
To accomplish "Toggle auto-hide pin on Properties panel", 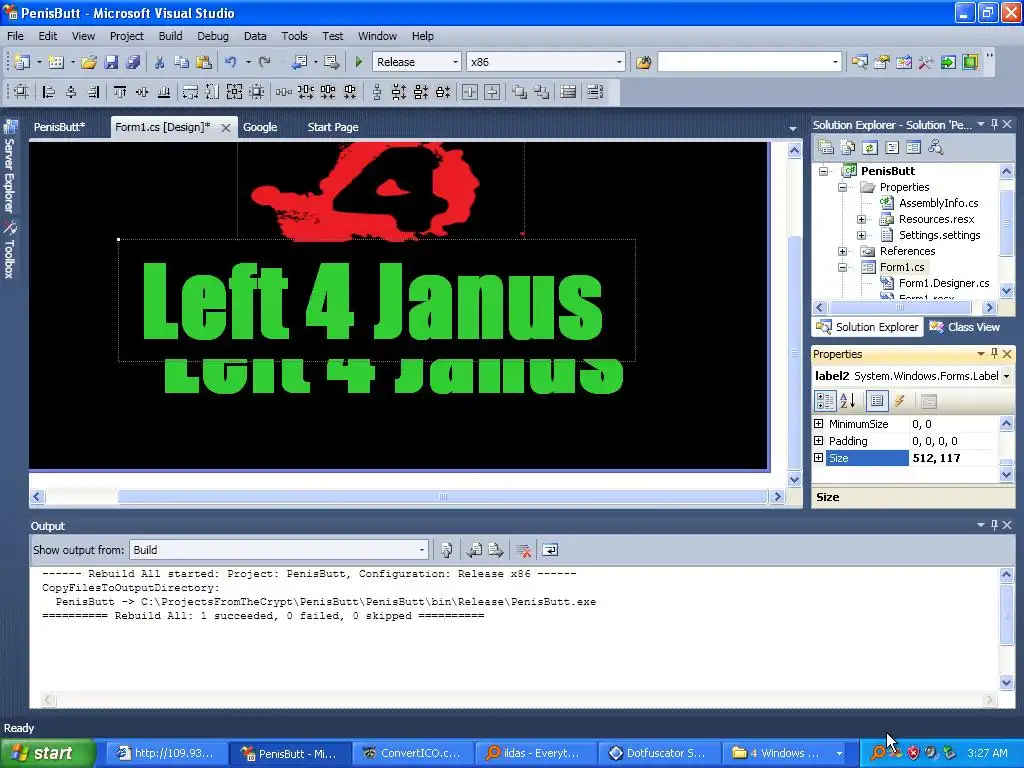I will (x=994, y=353).
